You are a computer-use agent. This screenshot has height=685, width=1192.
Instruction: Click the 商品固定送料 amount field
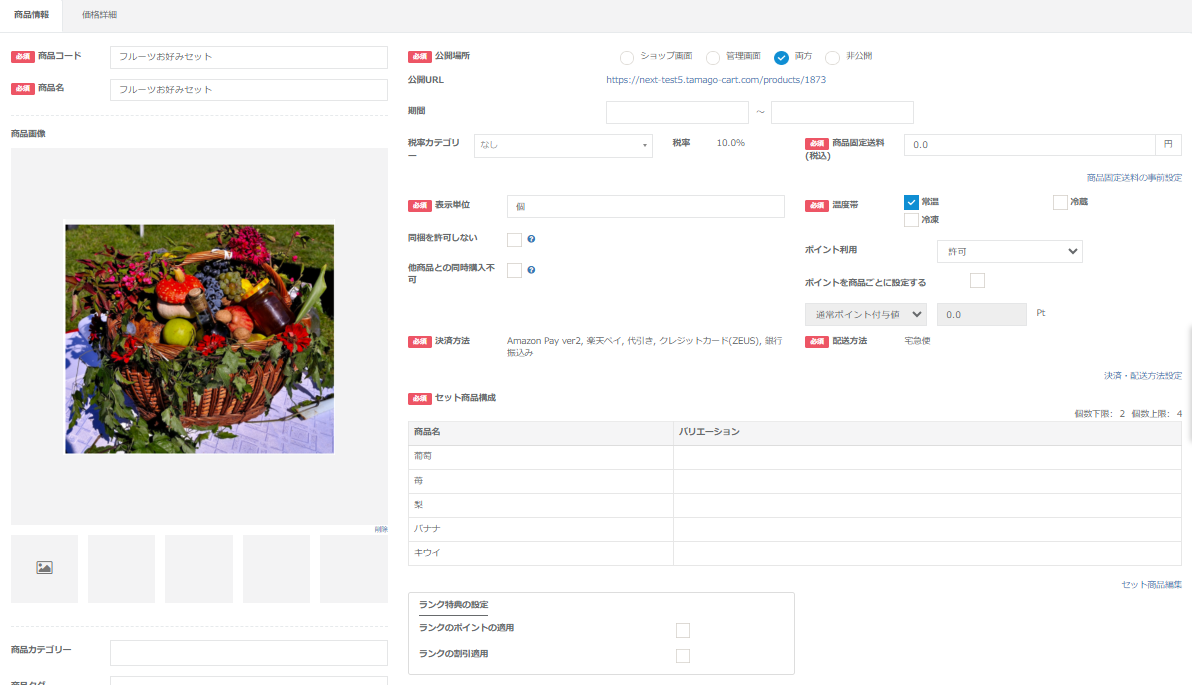(1029, 144)
